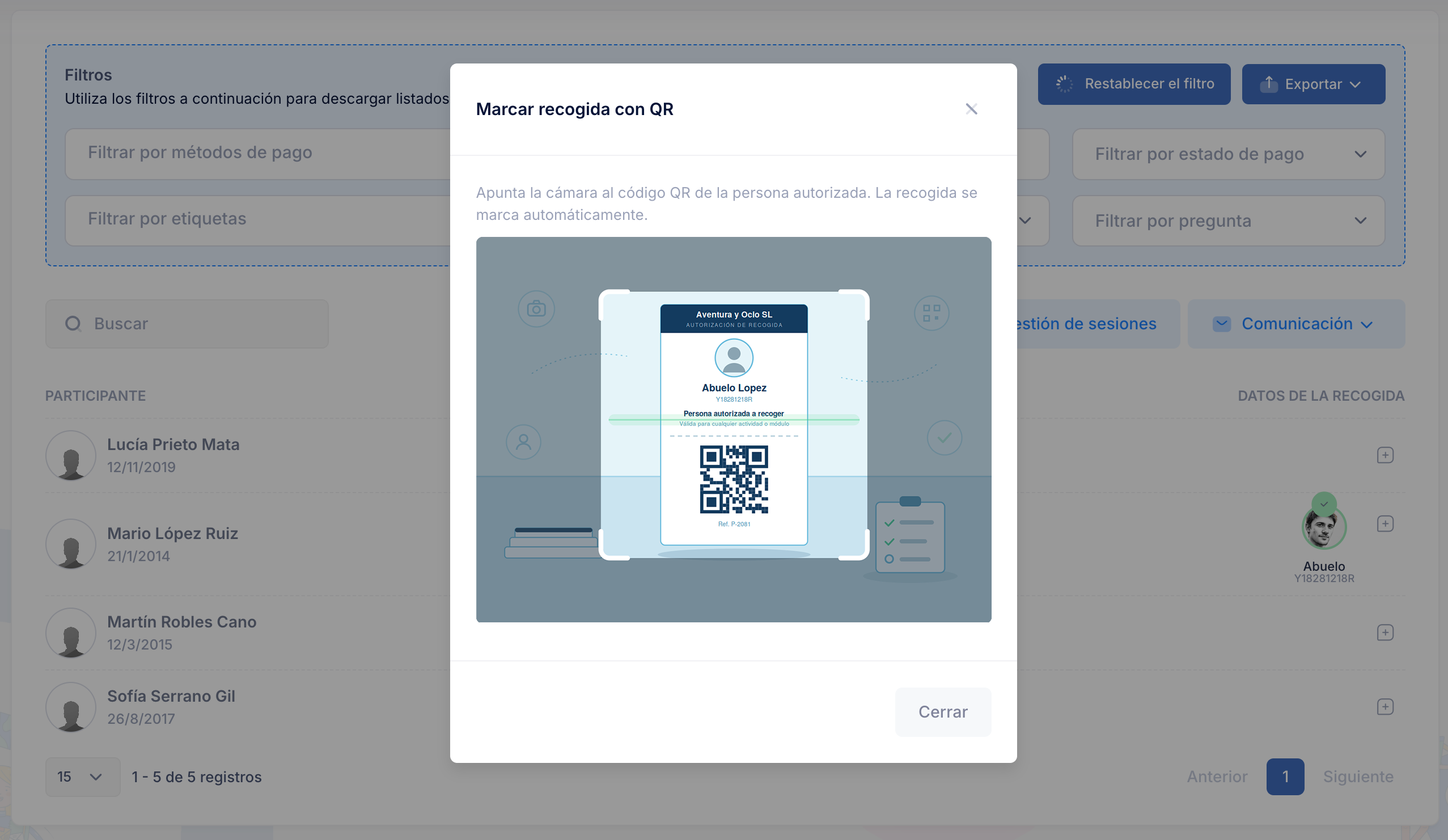Open the Comunicación dropdown

coord(1296,324)
